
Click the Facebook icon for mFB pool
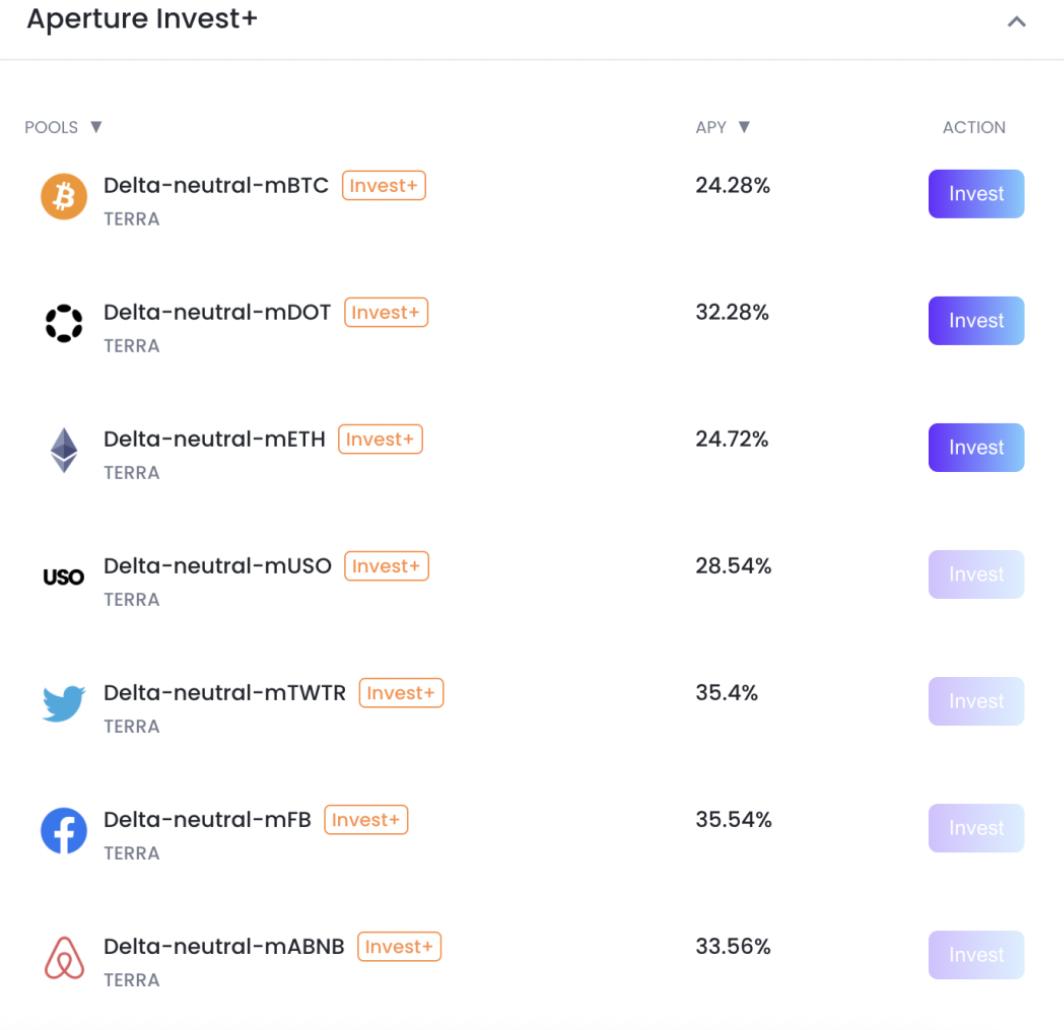(64, 830)
